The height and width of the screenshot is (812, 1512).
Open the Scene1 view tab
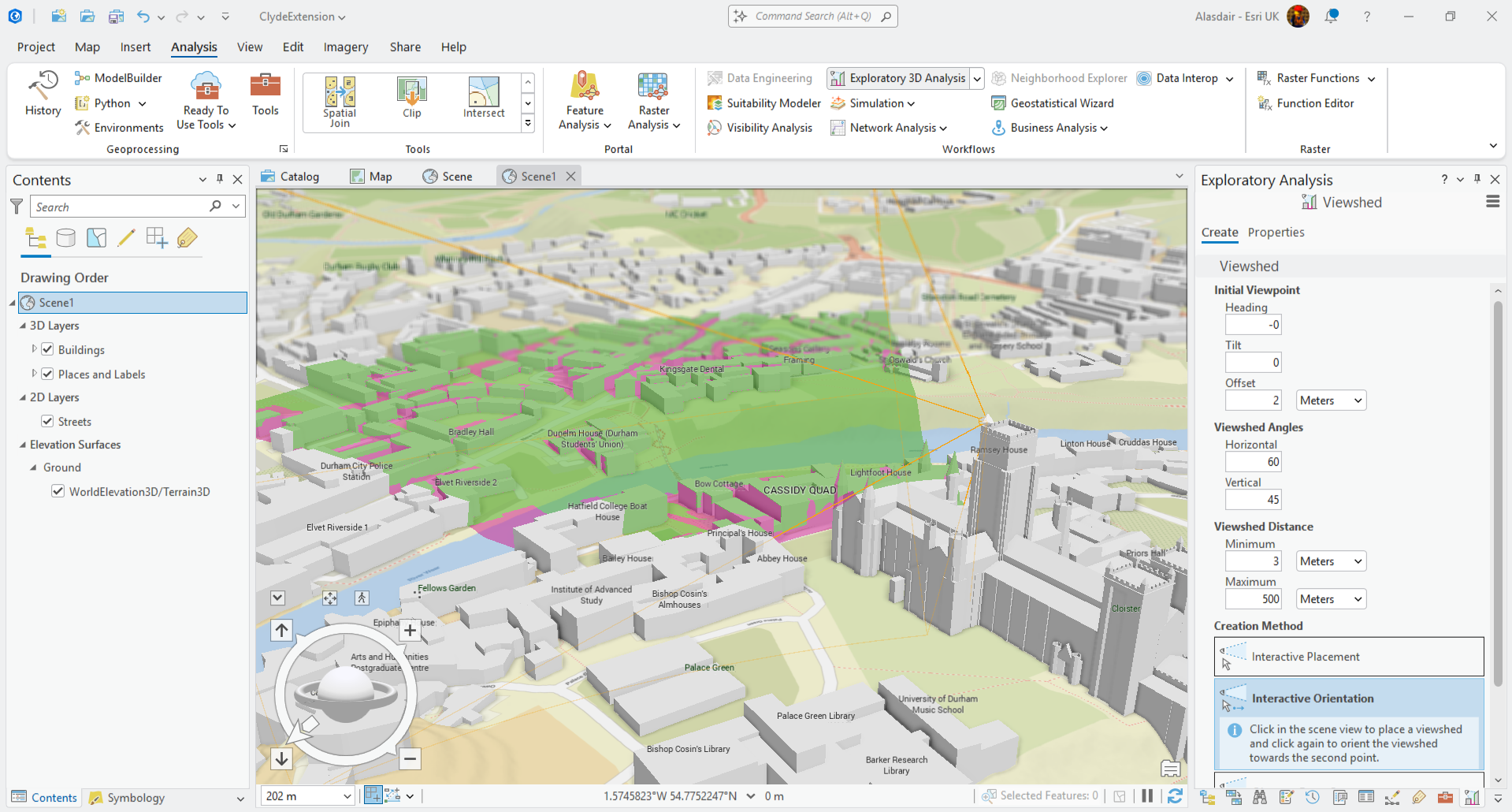(x=538, y=176)
